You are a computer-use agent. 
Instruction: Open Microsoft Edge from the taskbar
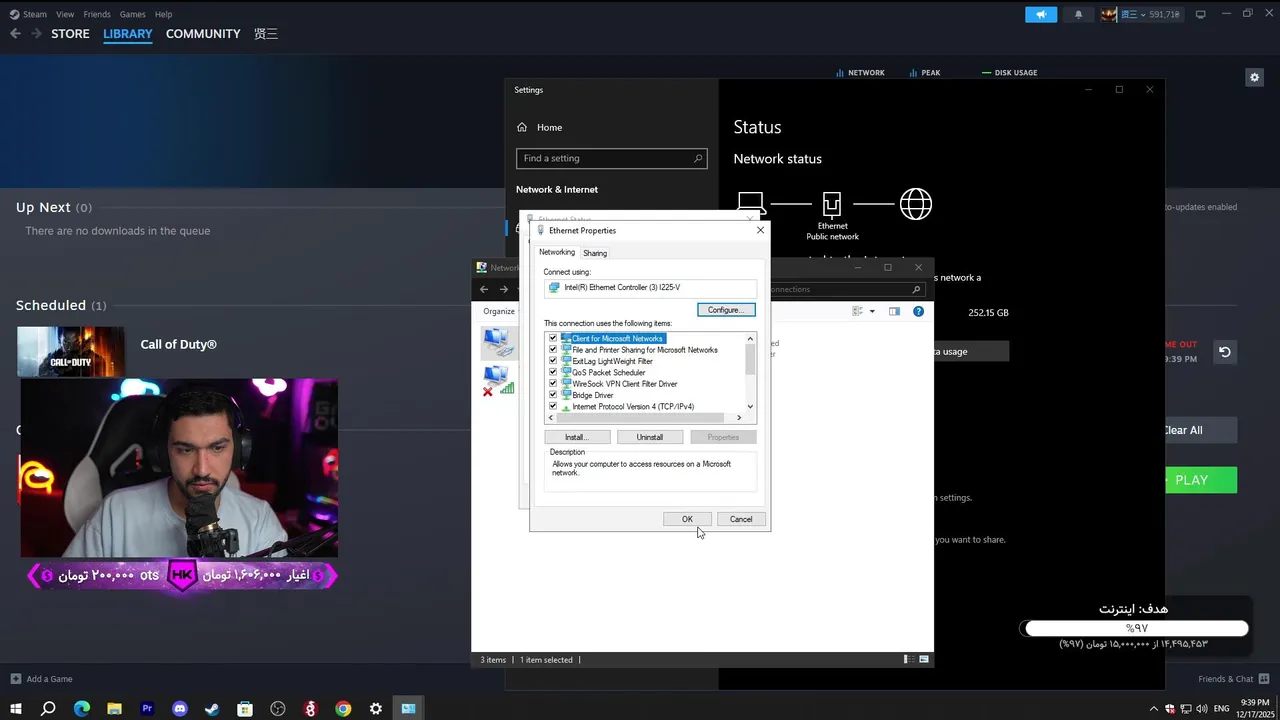(82, 709)
